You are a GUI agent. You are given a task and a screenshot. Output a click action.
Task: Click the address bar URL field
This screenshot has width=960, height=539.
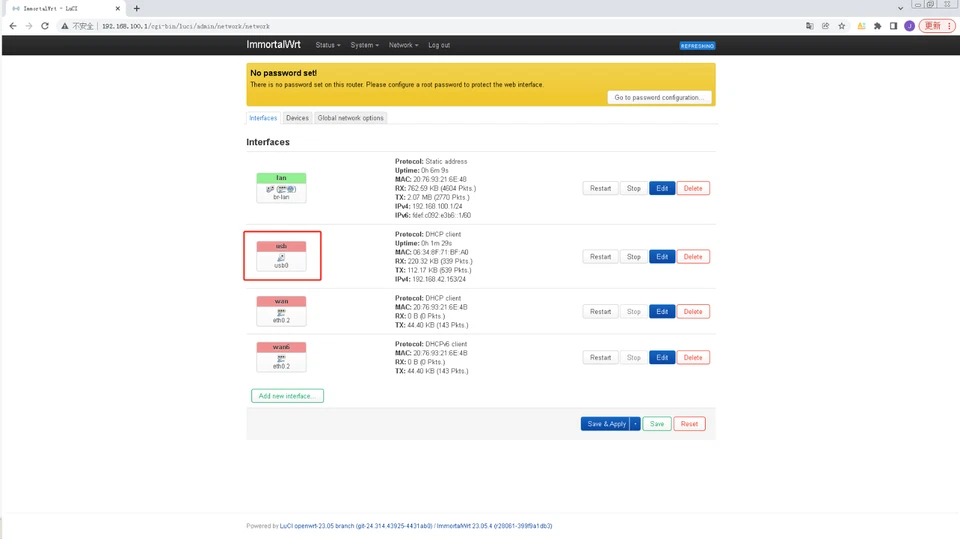429,26
